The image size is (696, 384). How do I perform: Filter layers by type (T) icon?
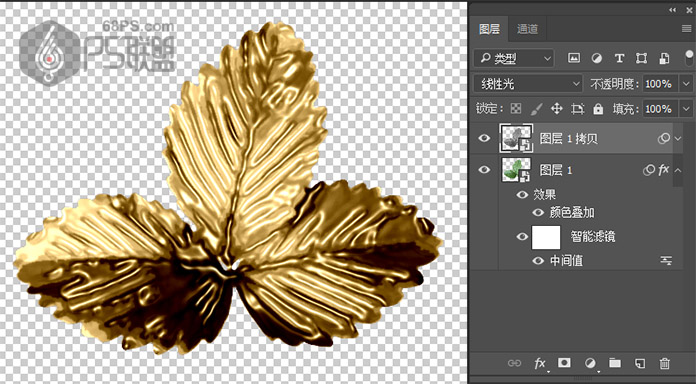coord(619,58)
